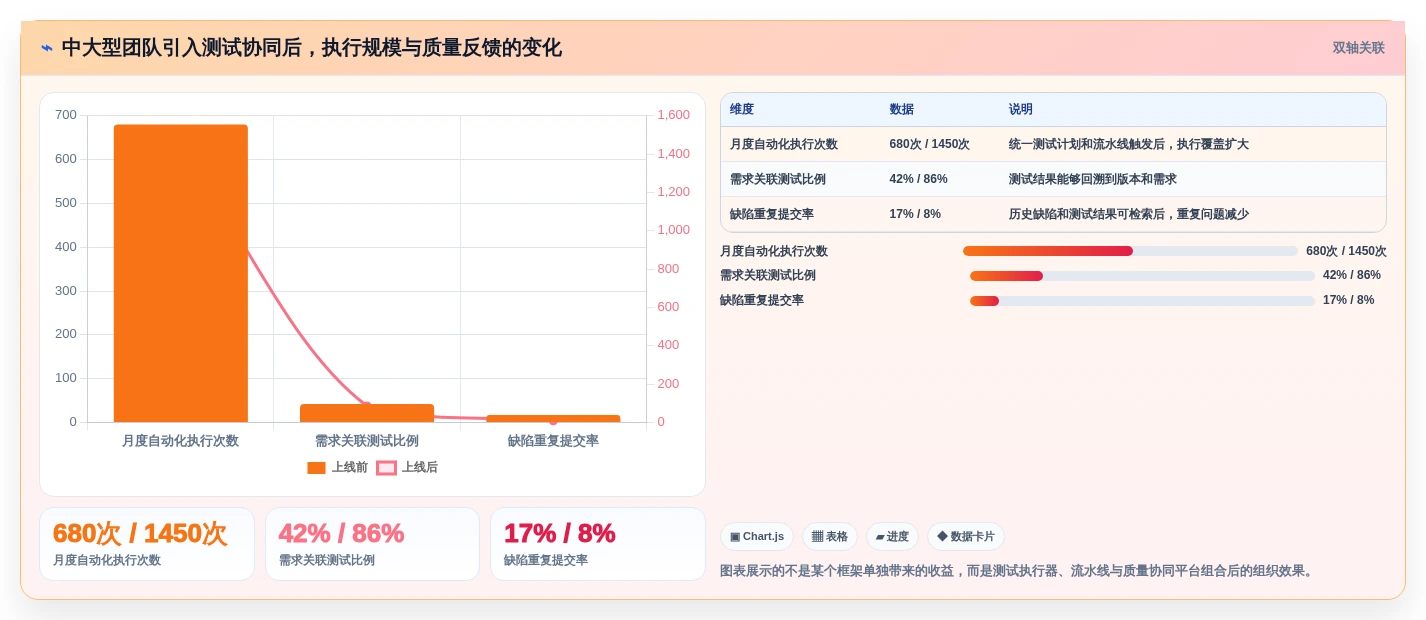Click the 缺陷重复提交率 orange chart bar
The height and width of the screenshot is (620, 1426).
[x=553, y=418]
